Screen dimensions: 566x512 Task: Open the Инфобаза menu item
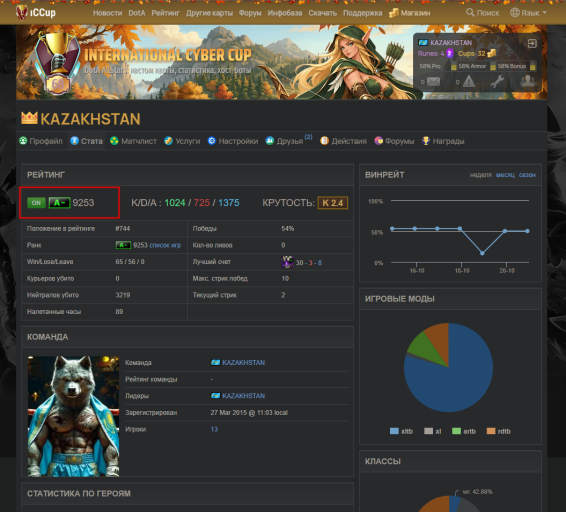(x=285, y=13)
